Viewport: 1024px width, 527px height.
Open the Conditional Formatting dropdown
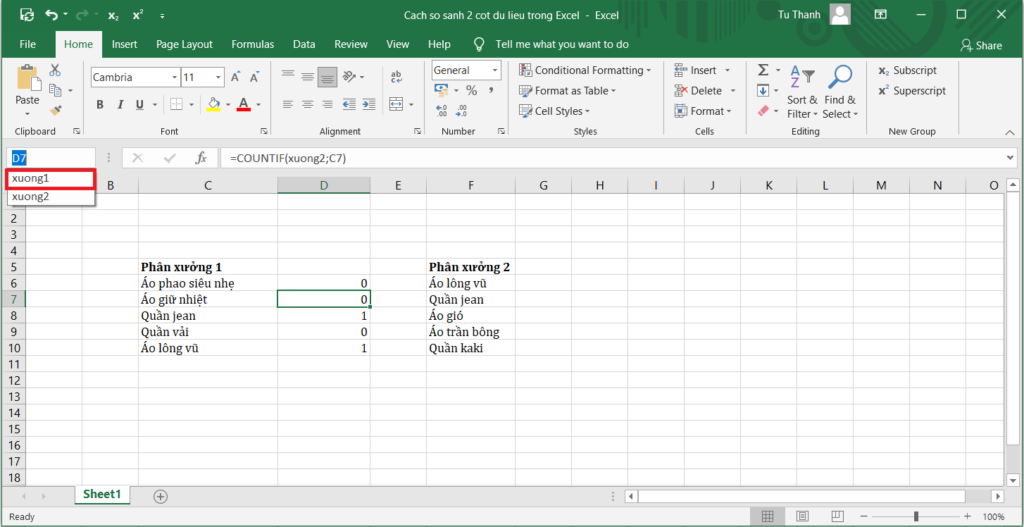point(585,70)
